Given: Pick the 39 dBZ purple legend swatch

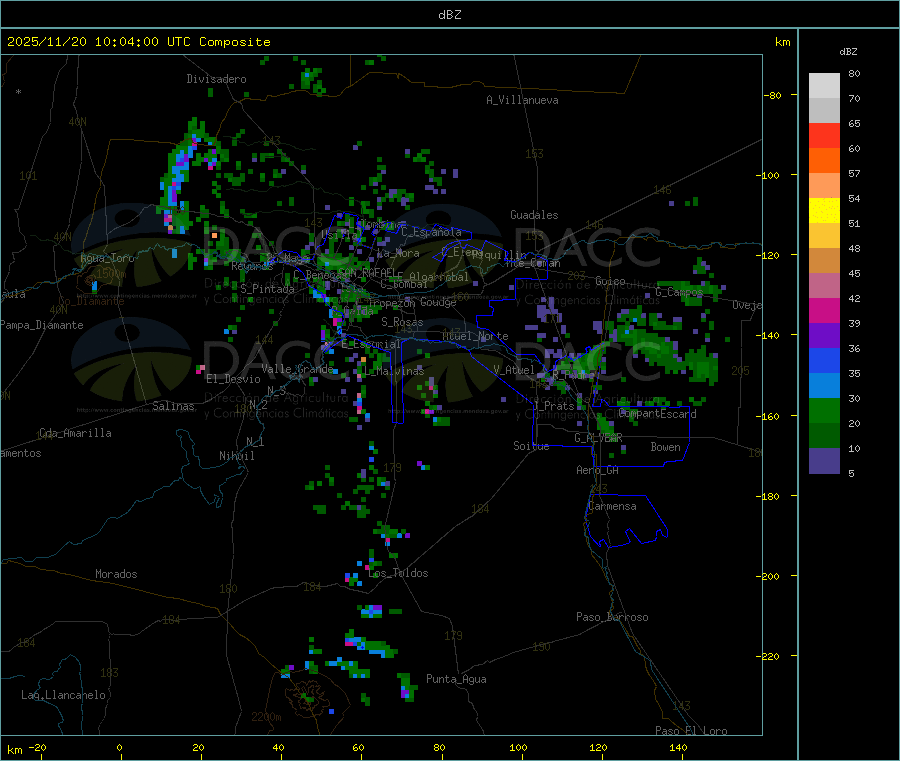Looking at the screenshot, I should [824, 336].
